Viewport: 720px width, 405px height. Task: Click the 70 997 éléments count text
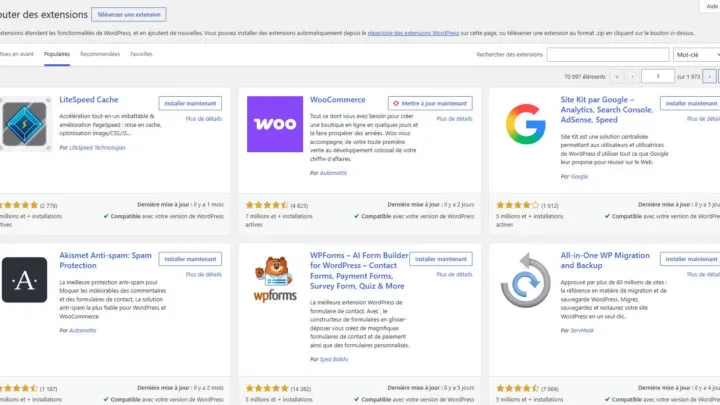pos(585,77)
